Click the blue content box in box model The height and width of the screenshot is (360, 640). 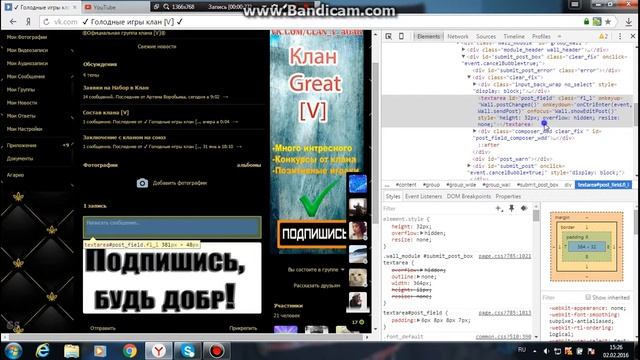coord(587,247)
